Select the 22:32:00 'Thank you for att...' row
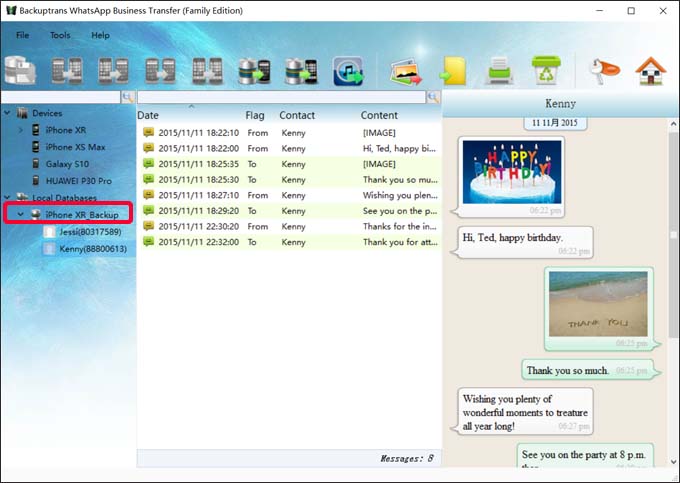The width and height of the screenshot is (680, 483). click(x=289, y=242)
